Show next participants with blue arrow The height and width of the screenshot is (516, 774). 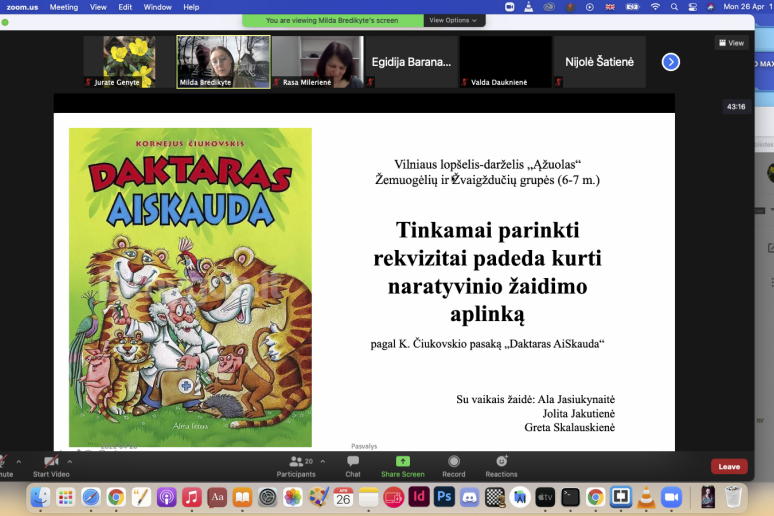tap(670, 62)
